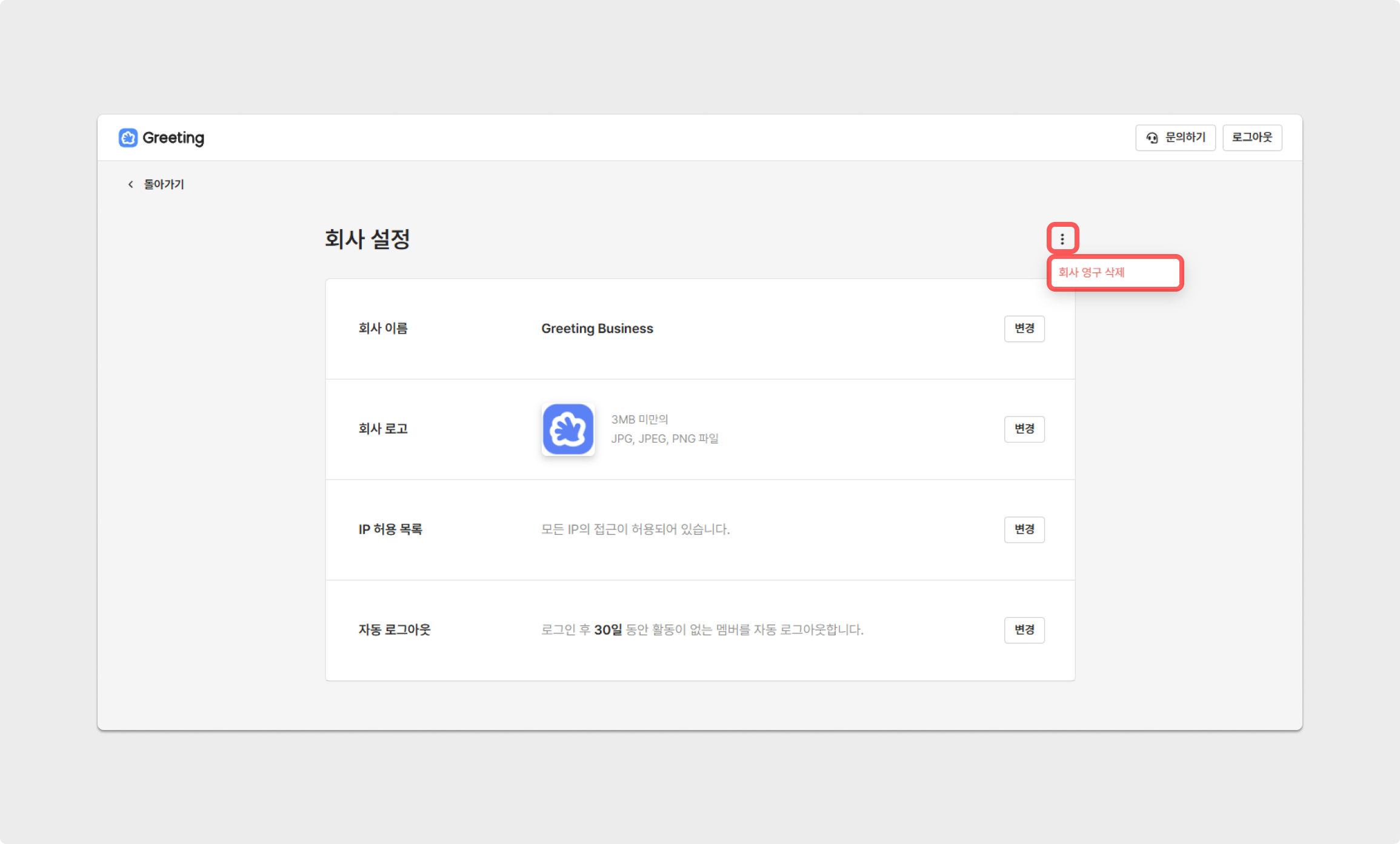Click the 회사 이름 row label
The image size is (1400, 844).
click(x=383, y=329)
